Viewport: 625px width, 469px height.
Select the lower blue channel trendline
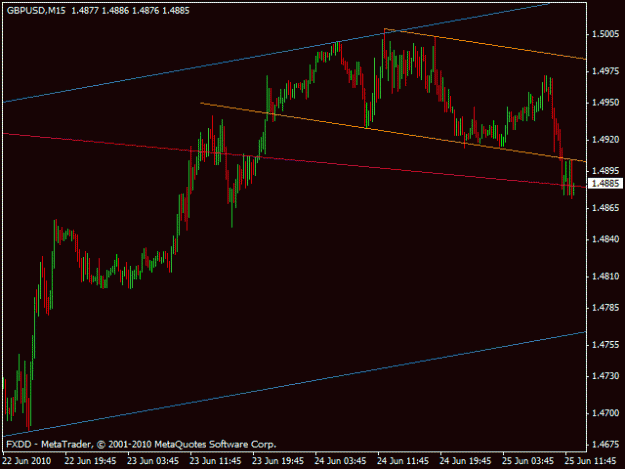pos(295,384)
